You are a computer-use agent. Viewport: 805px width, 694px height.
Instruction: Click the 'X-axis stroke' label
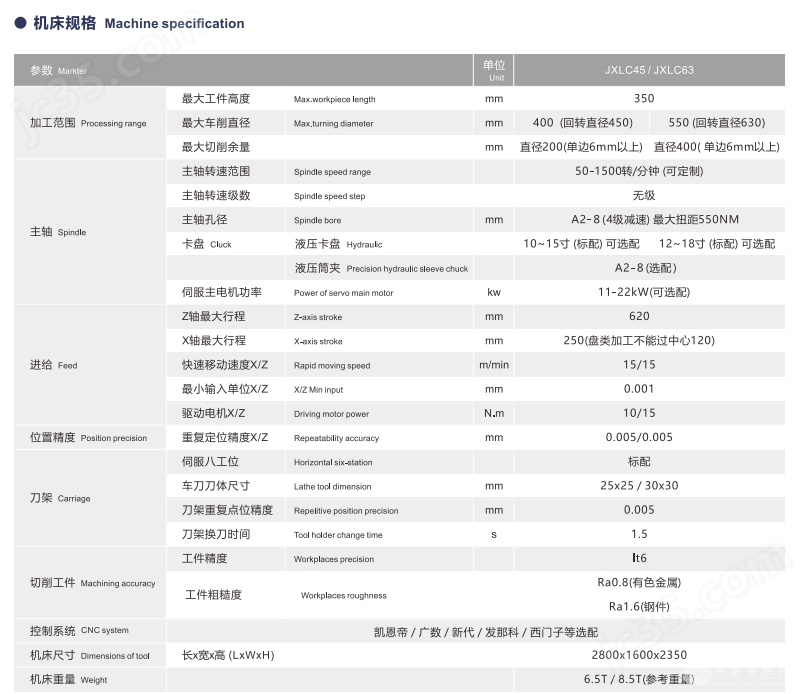coord(318,341)
